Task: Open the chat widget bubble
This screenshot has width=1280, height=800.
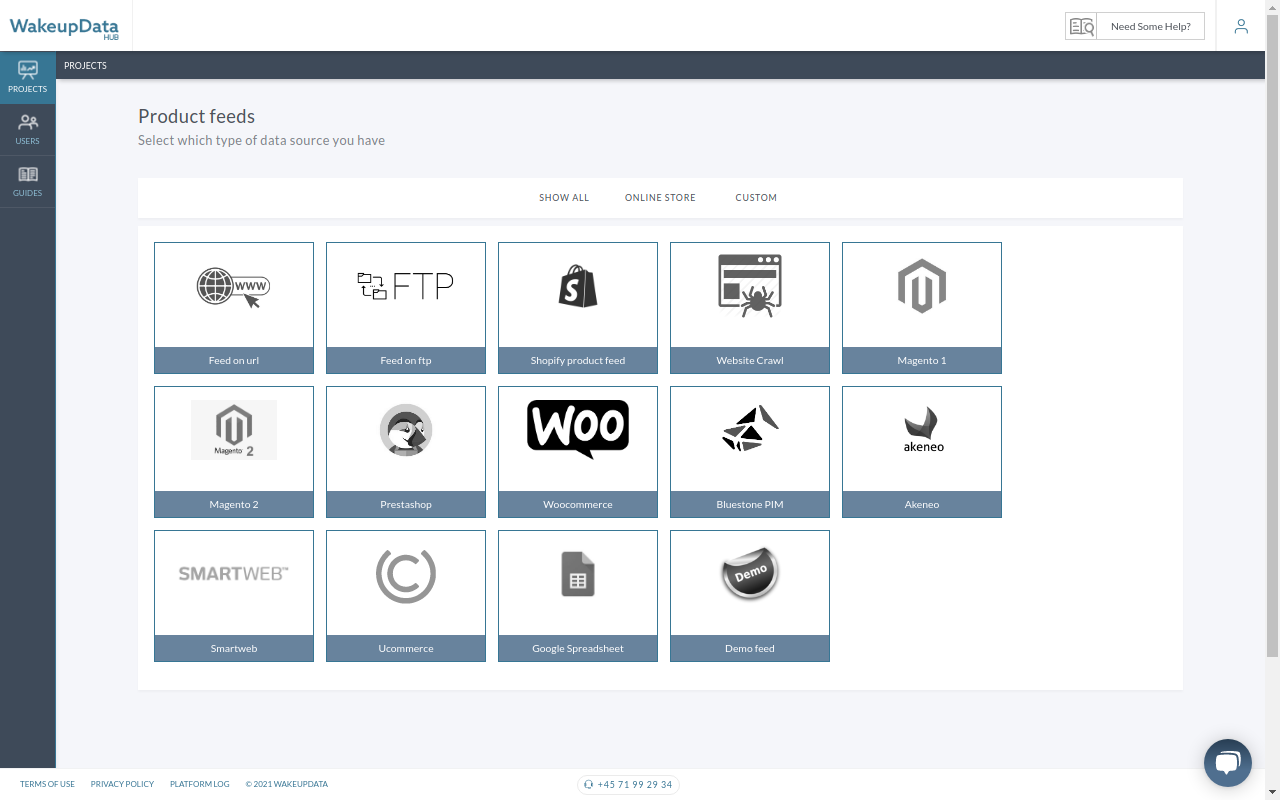Action: 1227,762
